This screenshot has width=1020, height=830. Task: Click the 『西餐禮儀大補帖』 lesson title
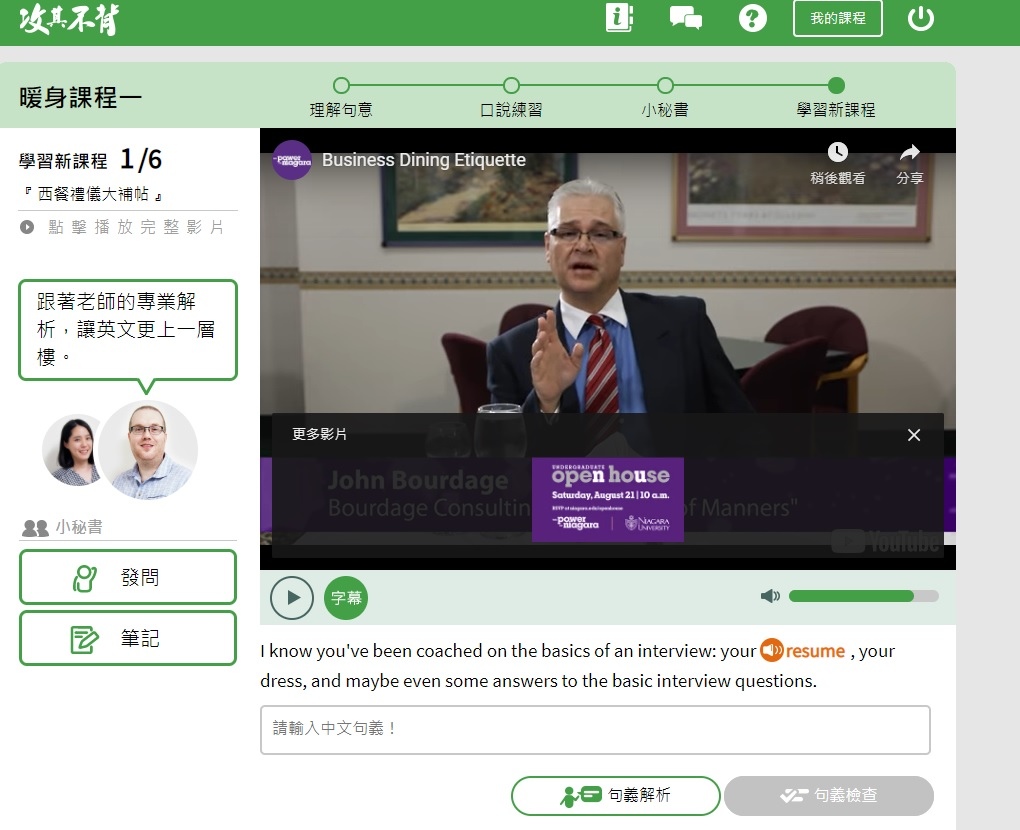[92, 194]
